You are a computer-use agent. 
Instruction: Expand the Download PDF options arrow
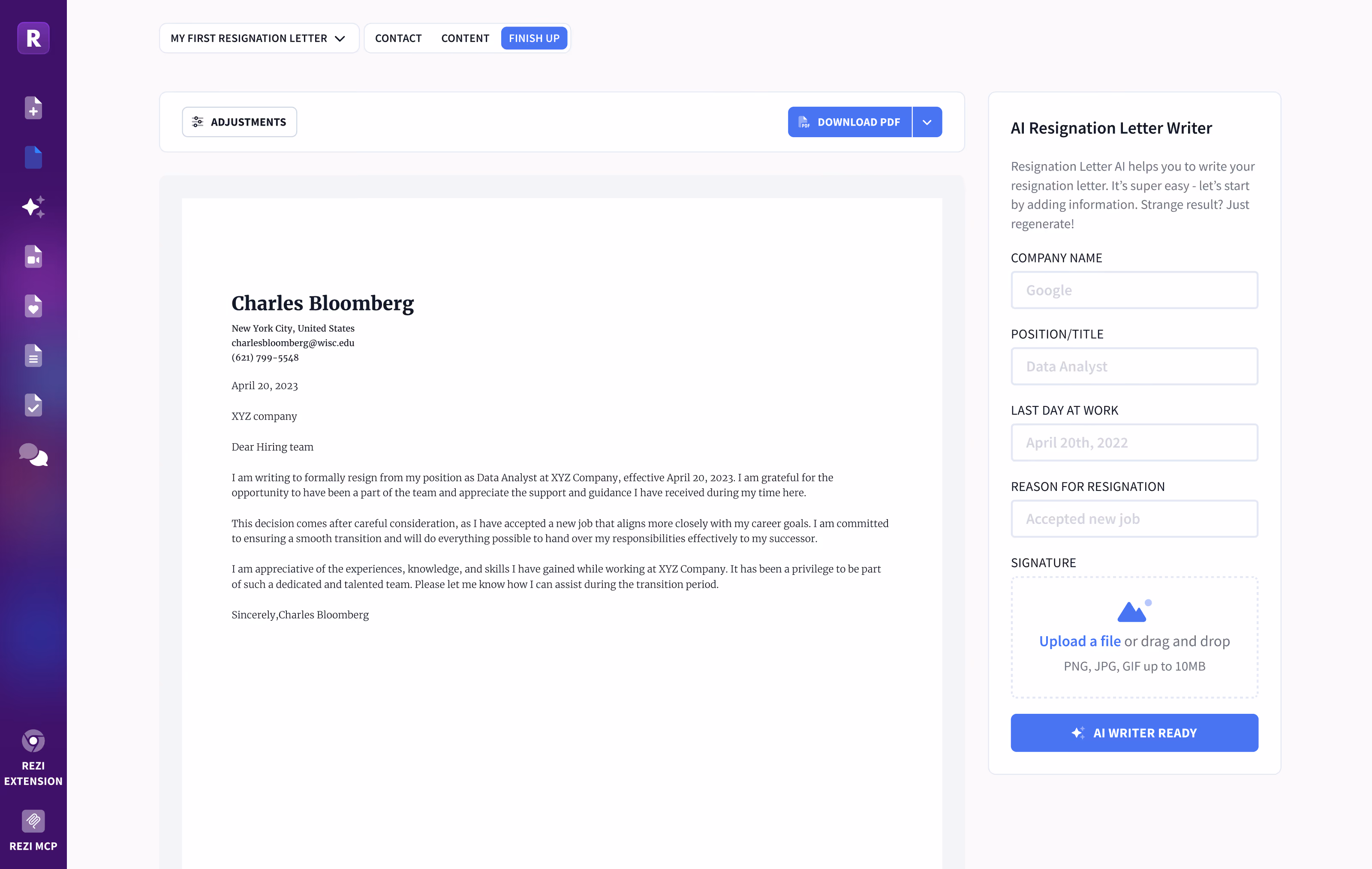(x=927, y=122)
